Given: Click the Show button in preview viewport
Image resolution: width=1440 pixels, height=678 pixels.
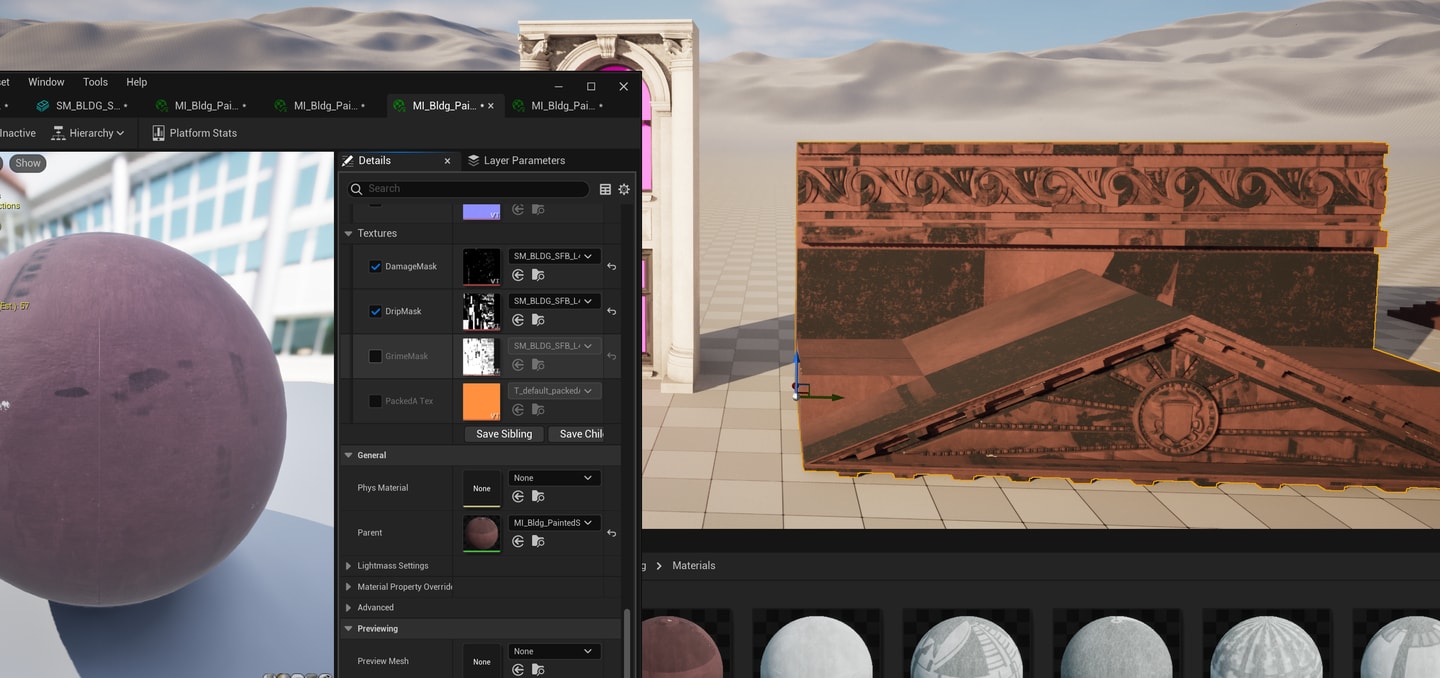Looking at the screenshot, I should [x=28, y=163].
